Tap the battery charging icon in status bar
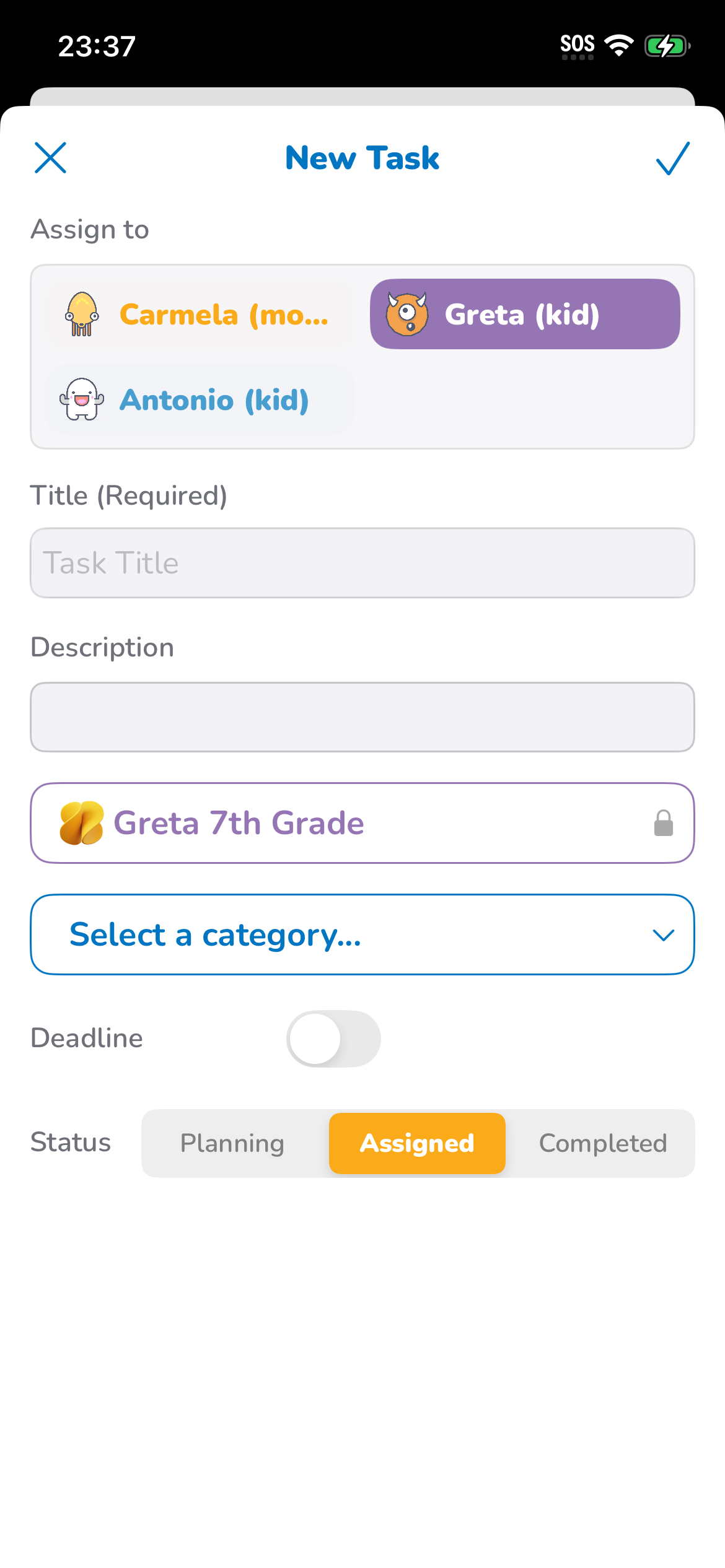Image resolution: width=725 pixels, height=1568 pixels. [x=667, y=46]
